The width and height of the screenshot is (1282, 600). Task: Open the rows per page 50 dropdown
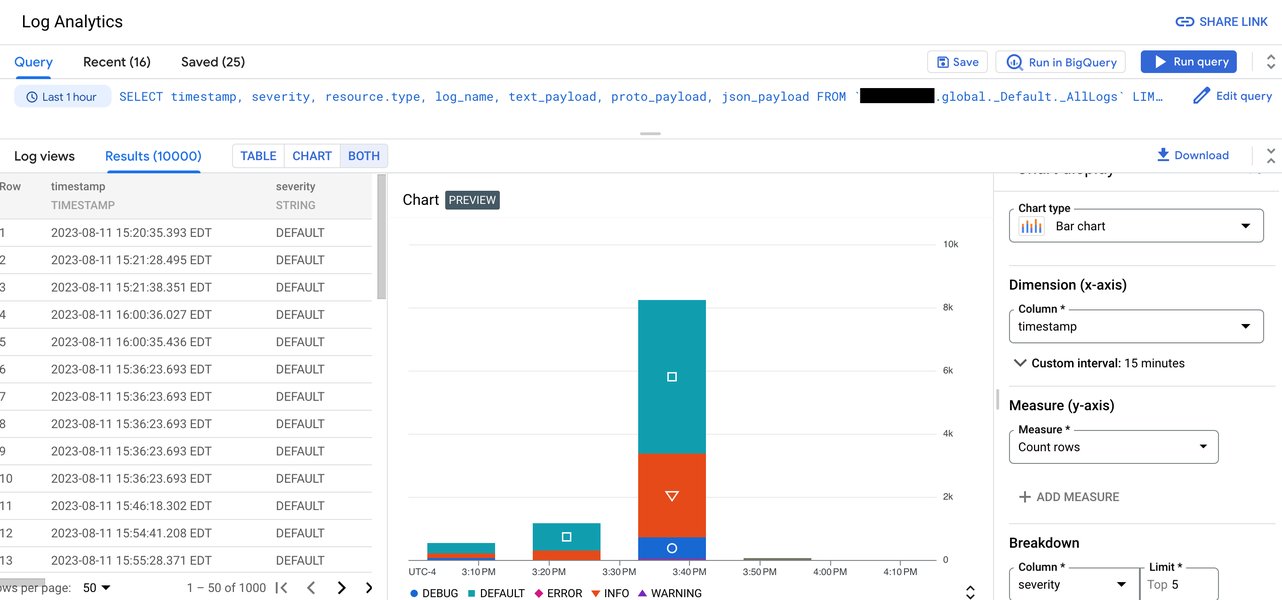click(x=97, y=588)
